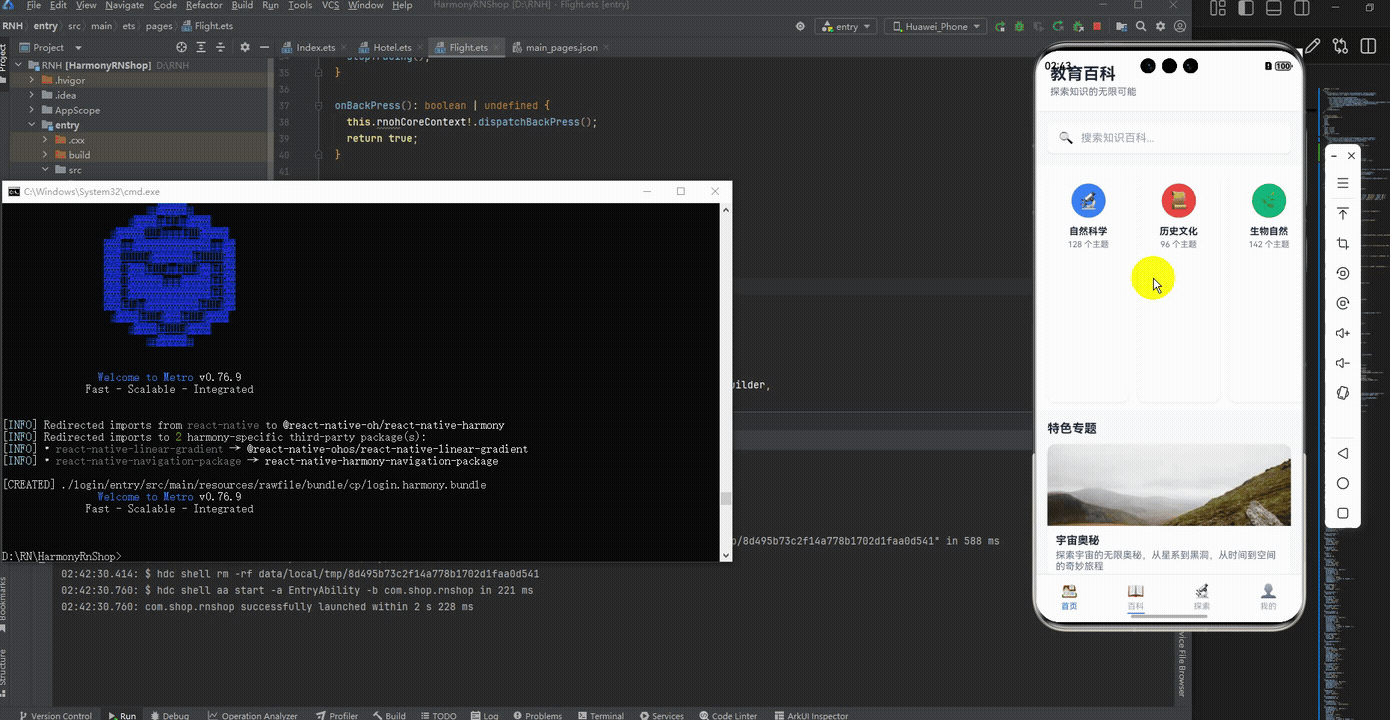This screenshot has width=1390, height=720.
Task: Hide the Project panel with minus icon
Action: click(x=264, y=47)
